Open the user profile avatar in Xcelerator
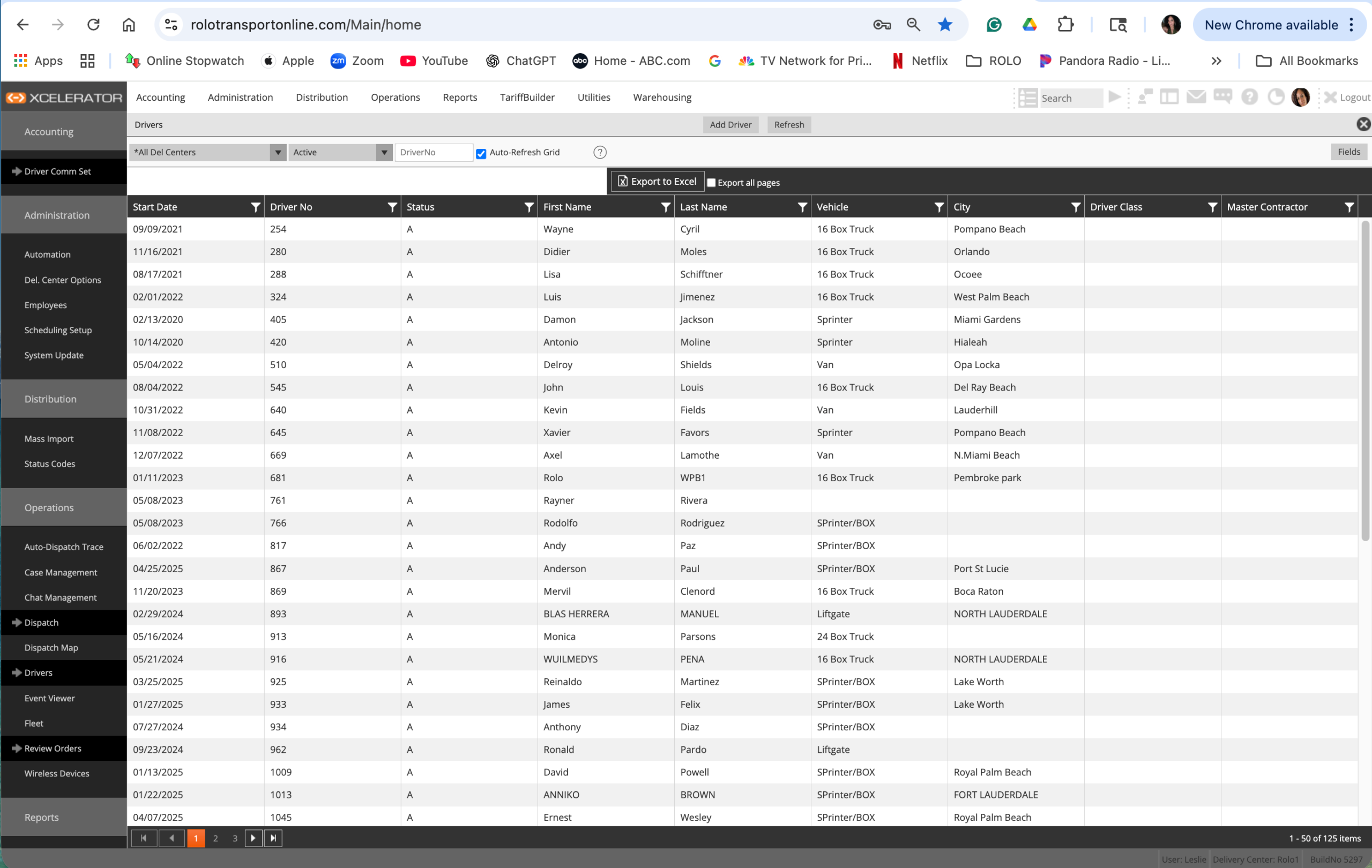 click(x=1300, y=97)
